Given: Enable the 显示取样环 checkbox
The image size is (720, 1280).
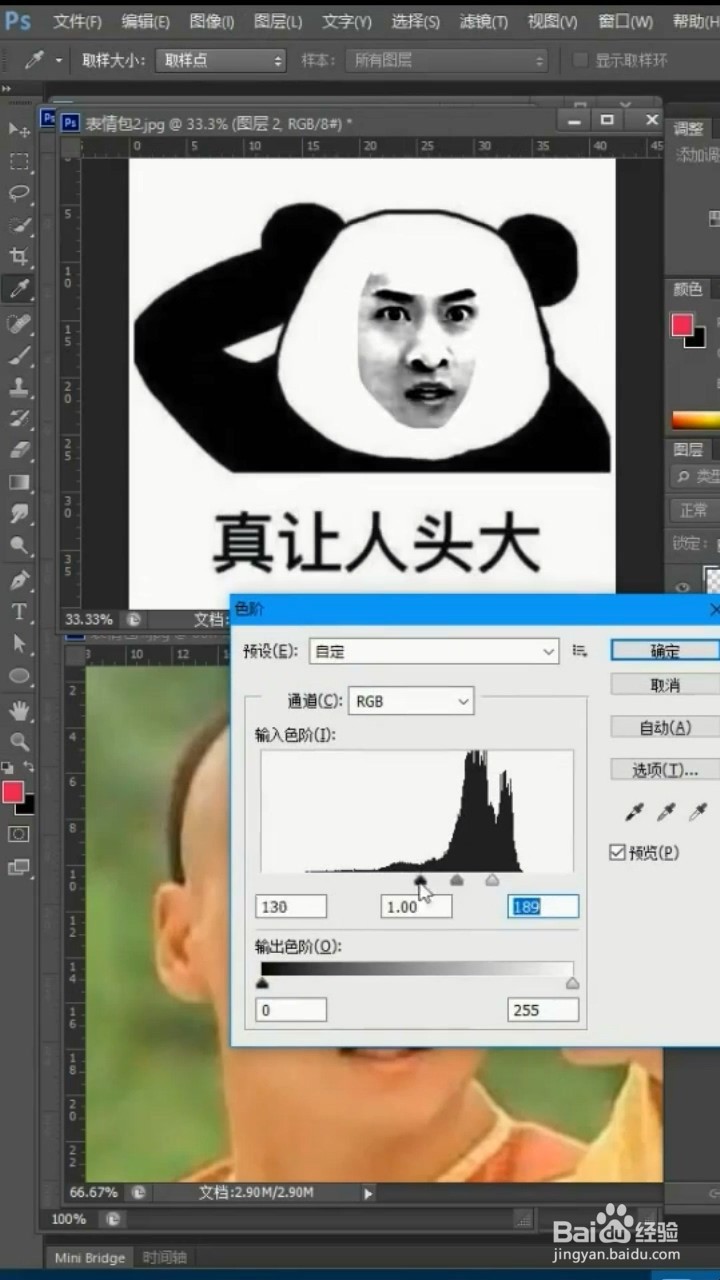Looking at the screenshot, I should coord(580,60).
